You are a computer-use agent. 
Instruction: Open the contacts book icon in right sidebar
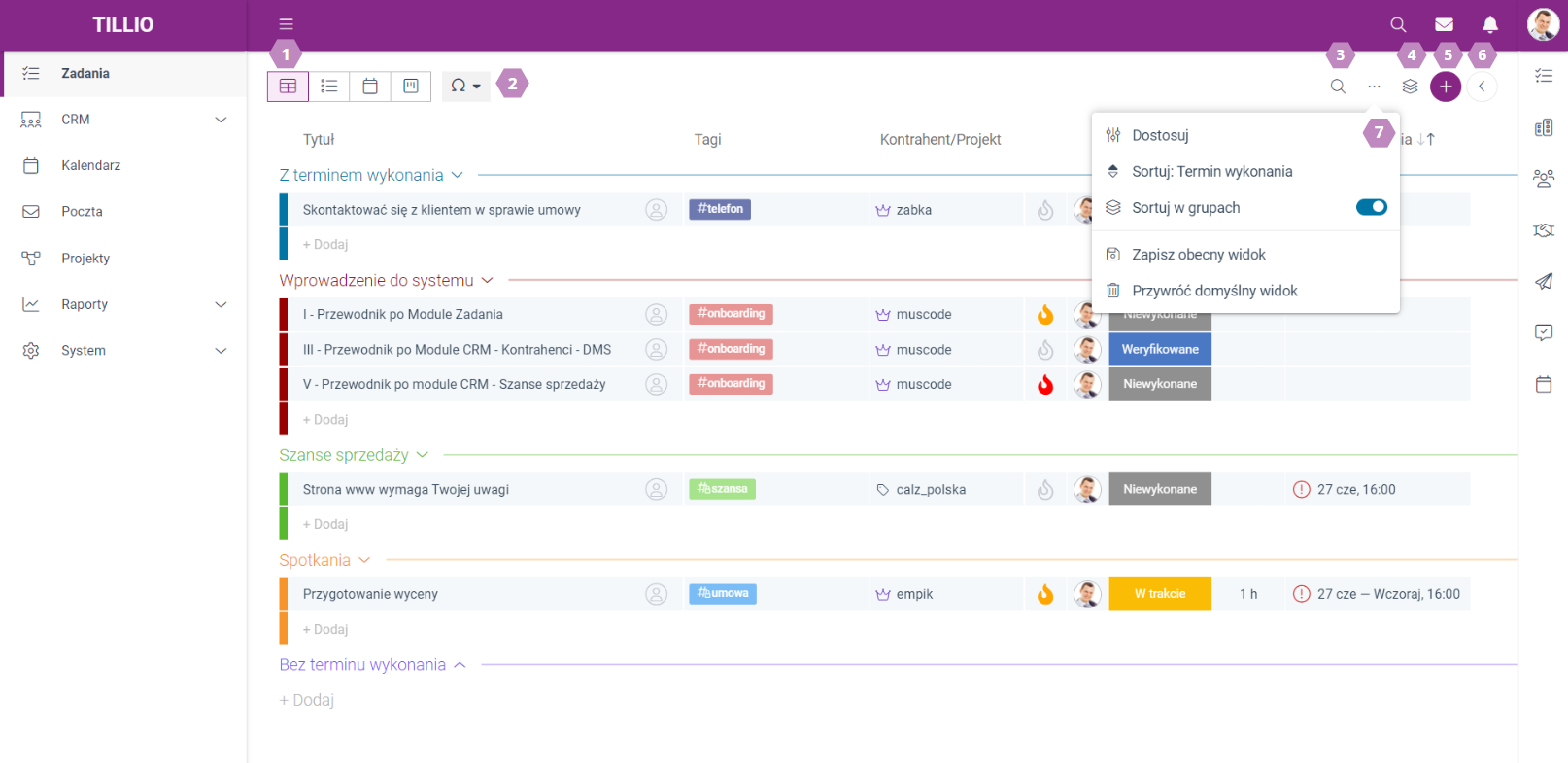point(1544,127)
